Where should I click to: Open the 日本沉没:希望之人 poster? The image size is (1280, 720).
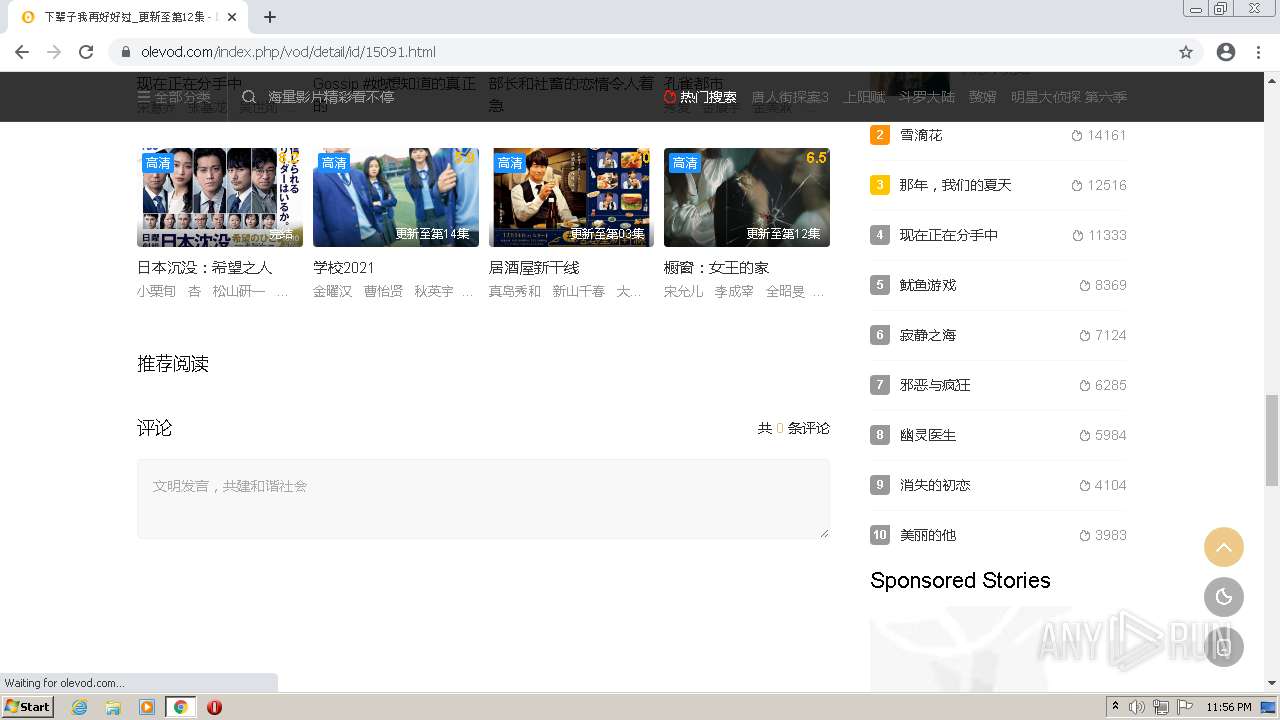tap(220, 197)
